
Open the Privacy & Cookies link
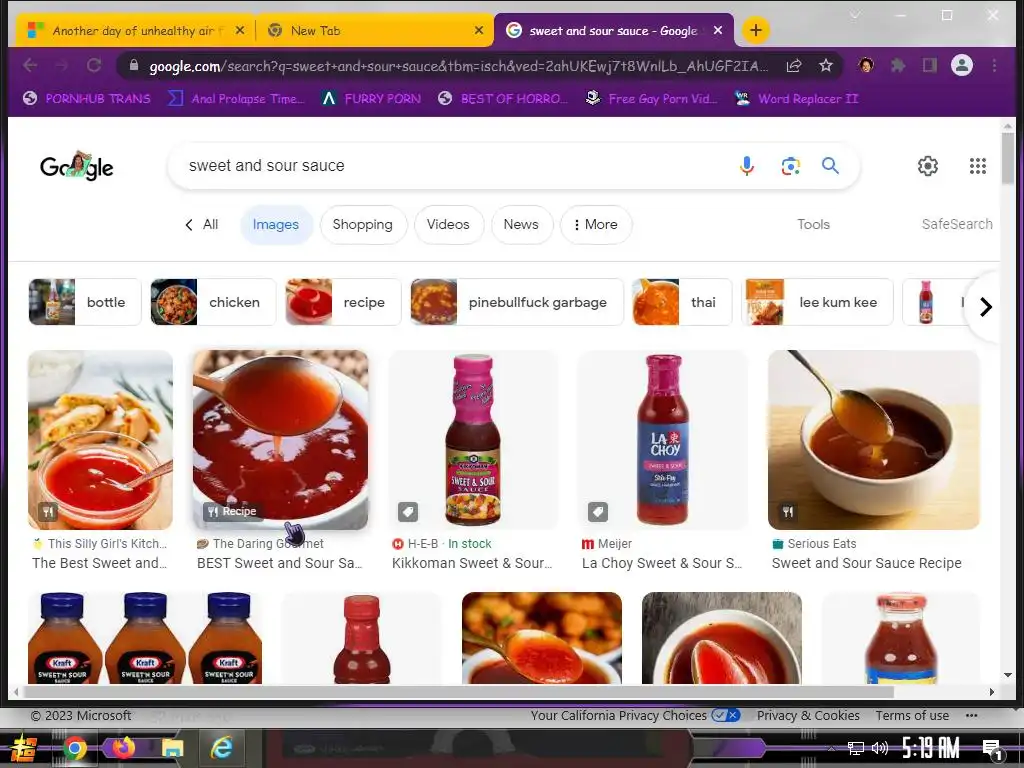(808, 715)
